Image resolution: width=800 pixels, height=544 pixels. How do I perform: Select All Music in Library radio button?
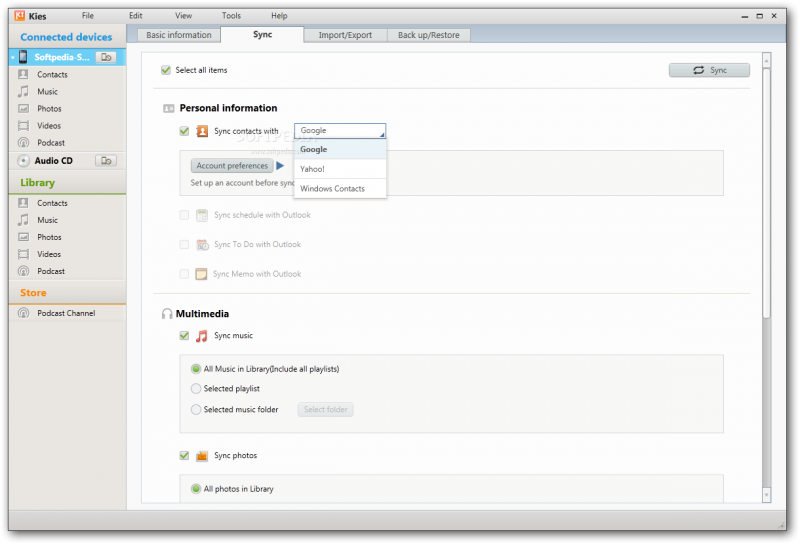(196, 369)
